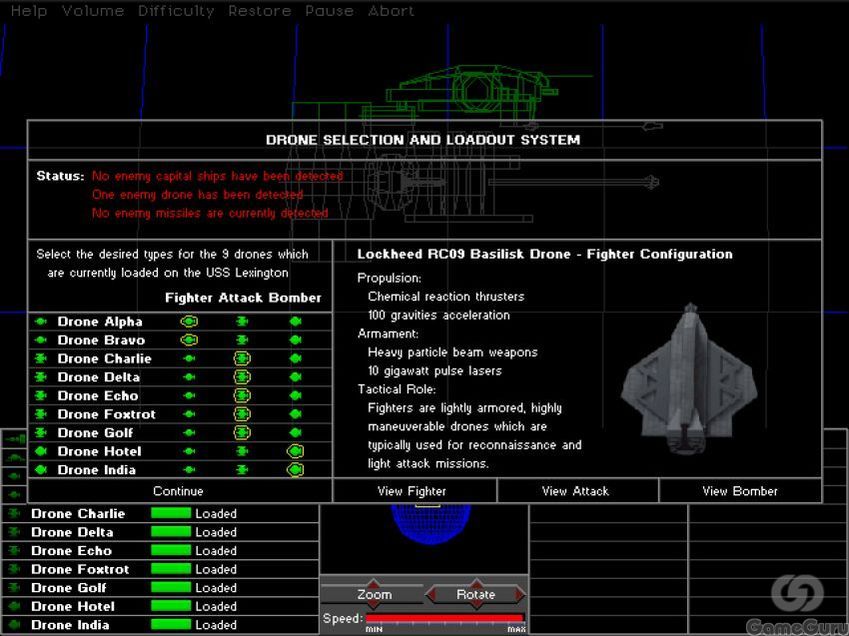Click Drone India's green Loaded bar
This screenshot has width=849, height=636.
[x=171, y=625]
